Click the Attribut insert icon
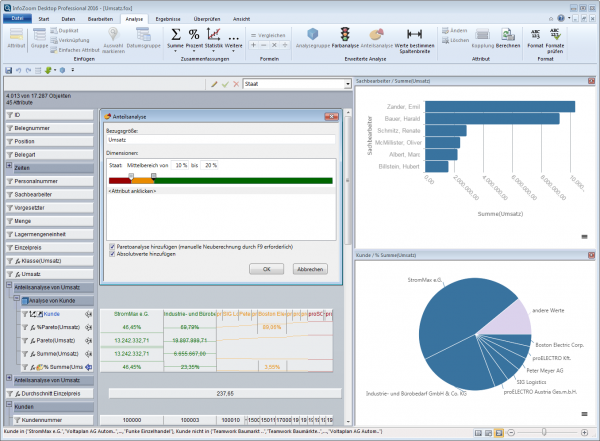This screenshot has width=600, height=441. tap(16, 34)
